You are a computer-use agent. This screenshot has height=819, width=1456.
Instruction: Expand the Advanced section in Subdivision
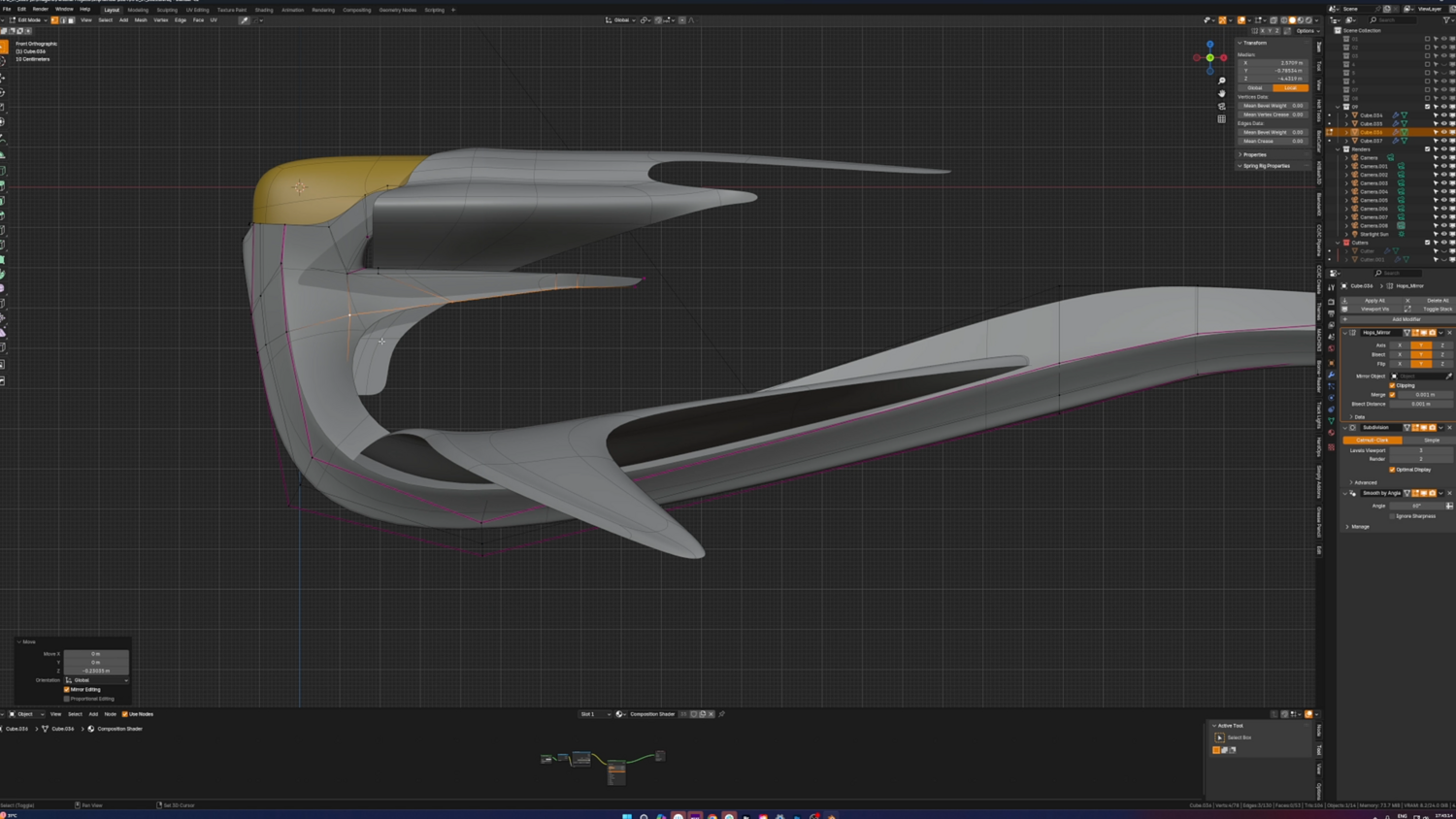(1364, 482)
